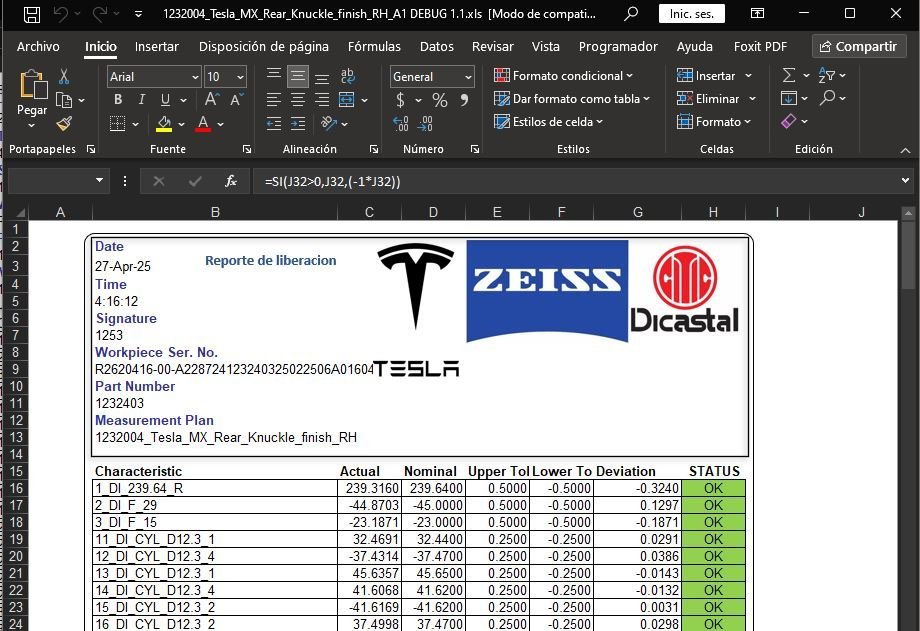Viewport: 920px width, 631px height.
Task: Open the General number format dropdown
Action: coord(468,77)
